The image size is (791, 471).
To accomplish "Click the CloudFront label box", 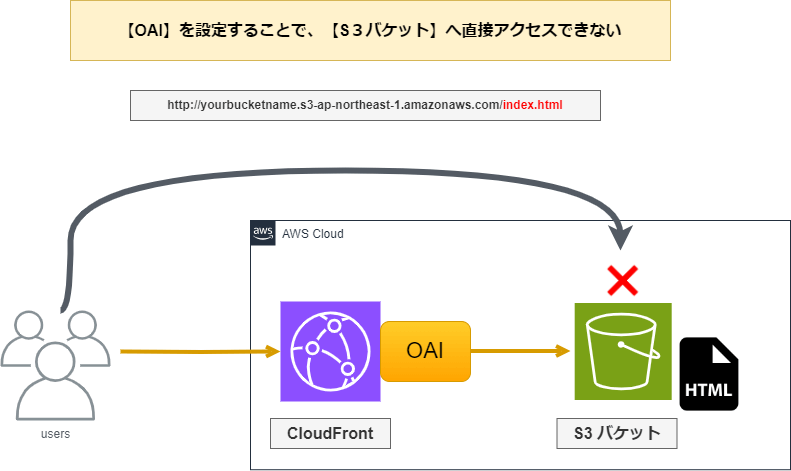I will point(330,433).
